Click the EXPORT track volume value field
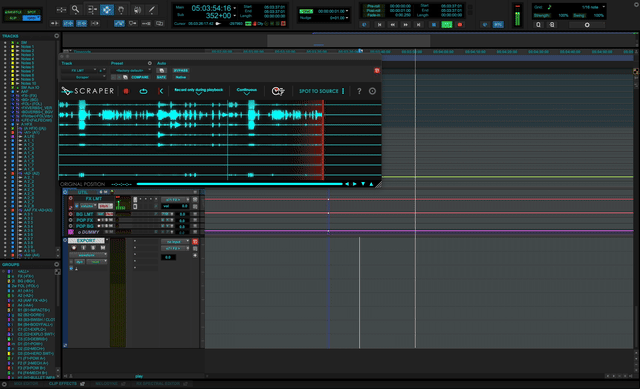This screenshot has width=640, height=389. 168,257
